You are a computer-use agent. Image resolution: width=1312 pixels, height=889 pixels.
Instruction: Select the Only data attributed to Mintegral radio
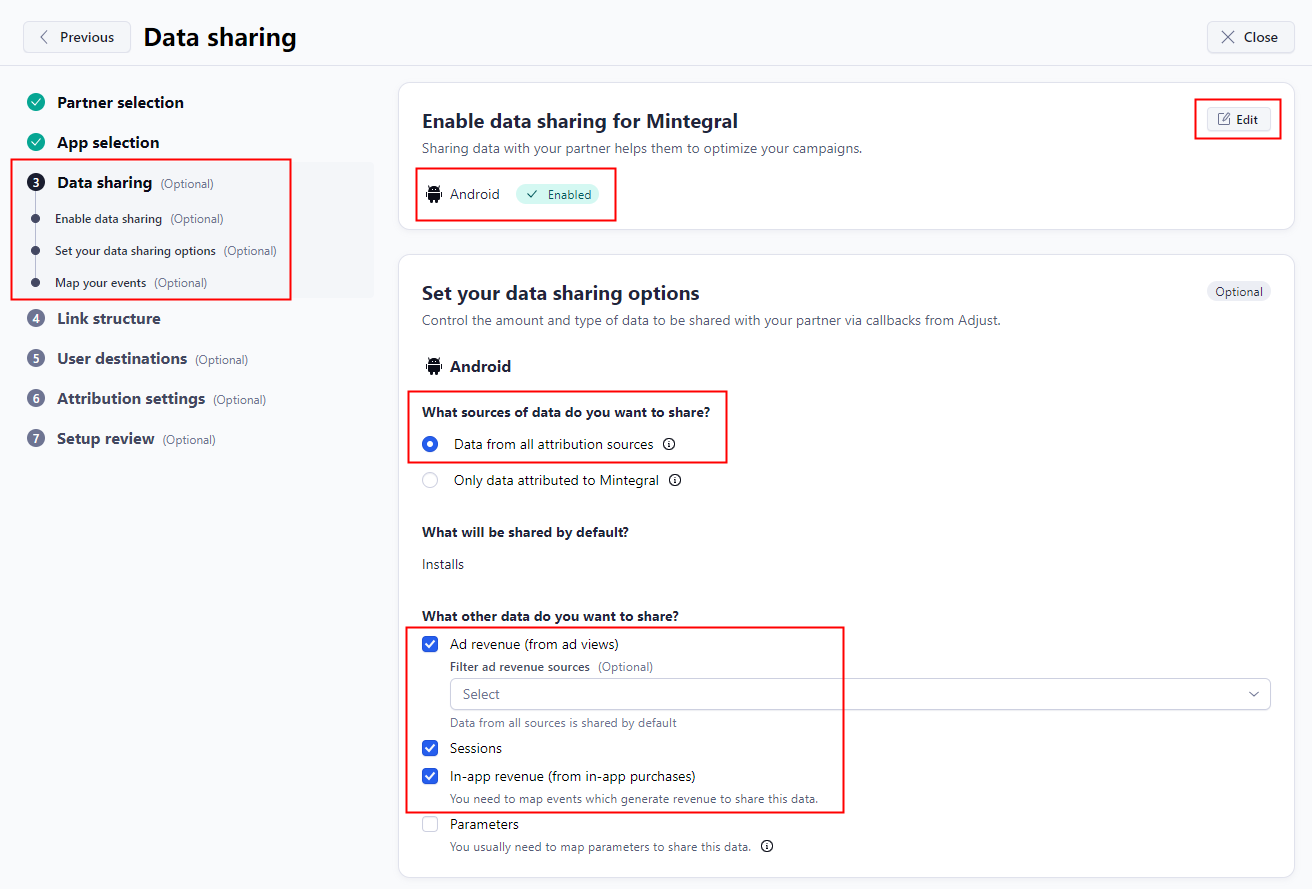click(430, 480)
